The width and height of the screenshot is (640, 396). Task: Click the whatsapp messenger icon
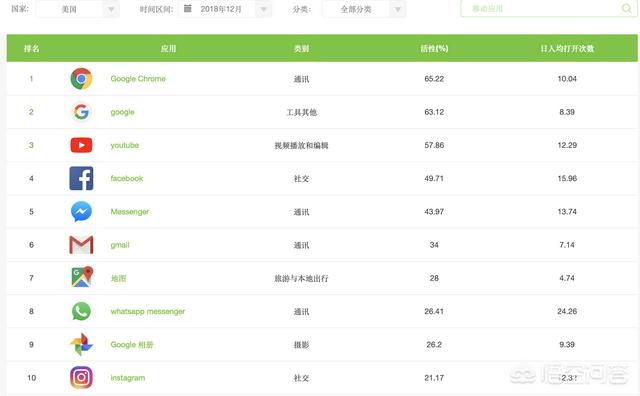click(81, 311)
